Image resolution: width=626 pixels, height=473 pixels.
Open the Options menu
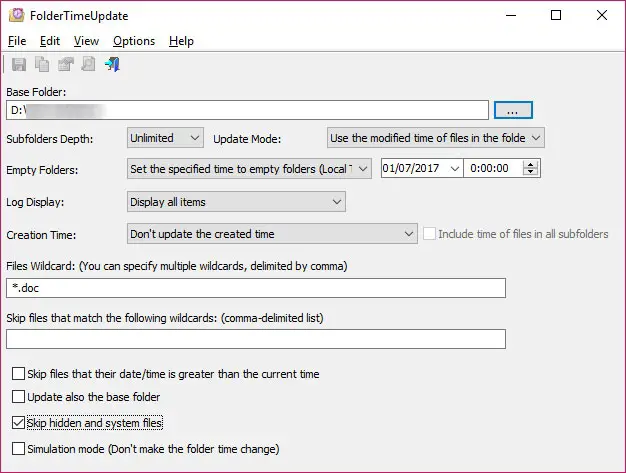(x=134, y=41)
